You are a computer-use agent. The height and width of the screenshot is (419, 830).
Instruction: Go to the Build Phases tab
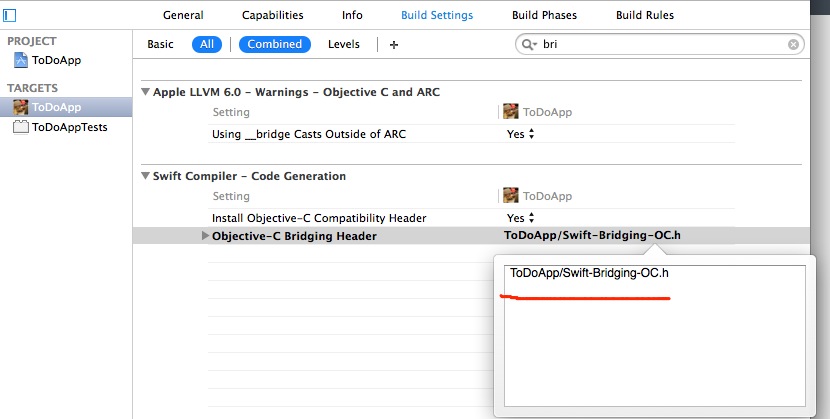(544, 15)
